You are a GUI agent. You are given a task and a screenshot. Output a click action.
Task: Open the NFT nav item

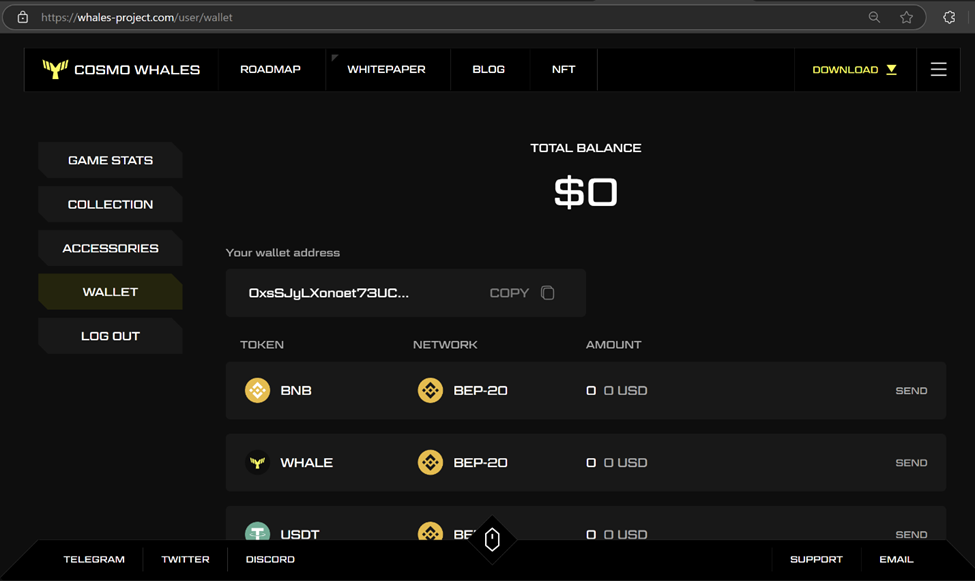[x=563, y=69]
